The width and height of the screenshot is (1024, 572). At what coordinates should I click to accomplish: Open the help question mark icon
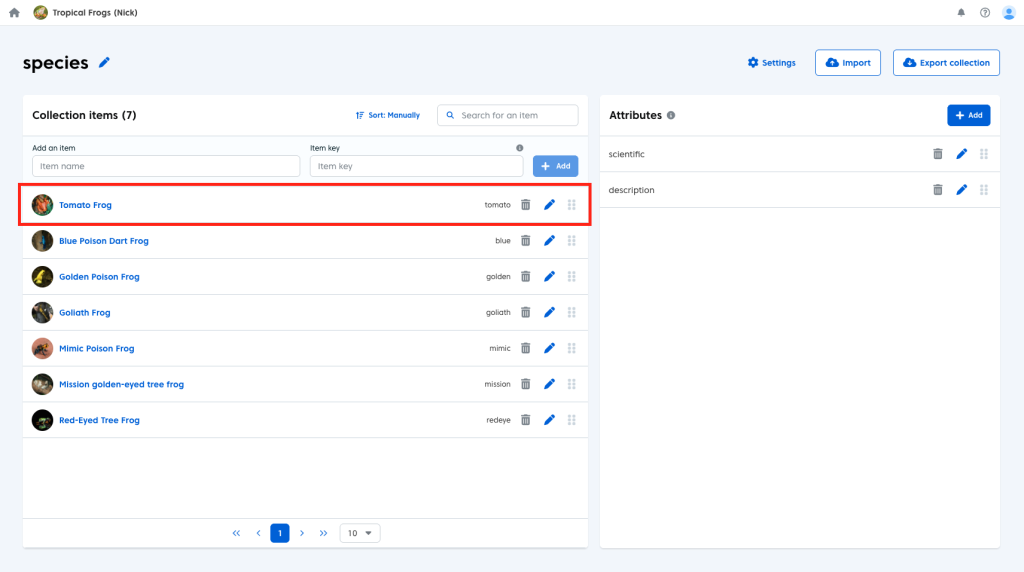tap(985, 13)
